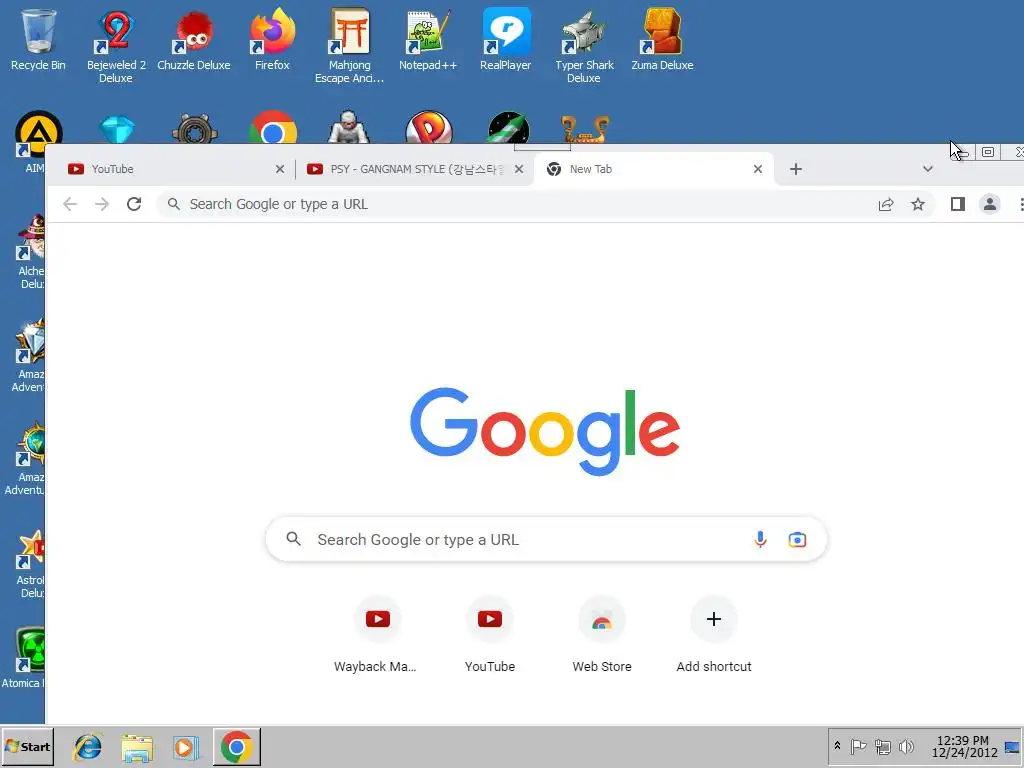Open Wayback Machine shortcut tile

pyautogui.click(x=377, y=634)
